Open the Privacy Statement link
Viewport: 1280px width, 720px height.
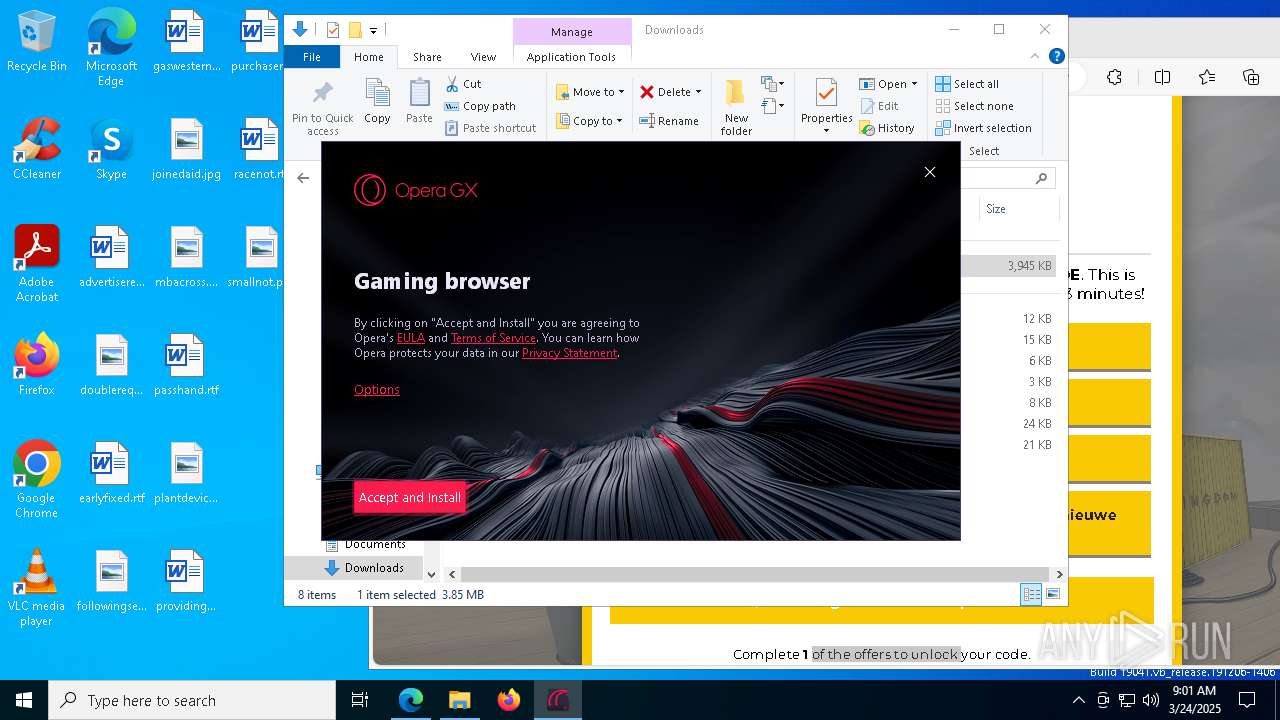[569, 353]
